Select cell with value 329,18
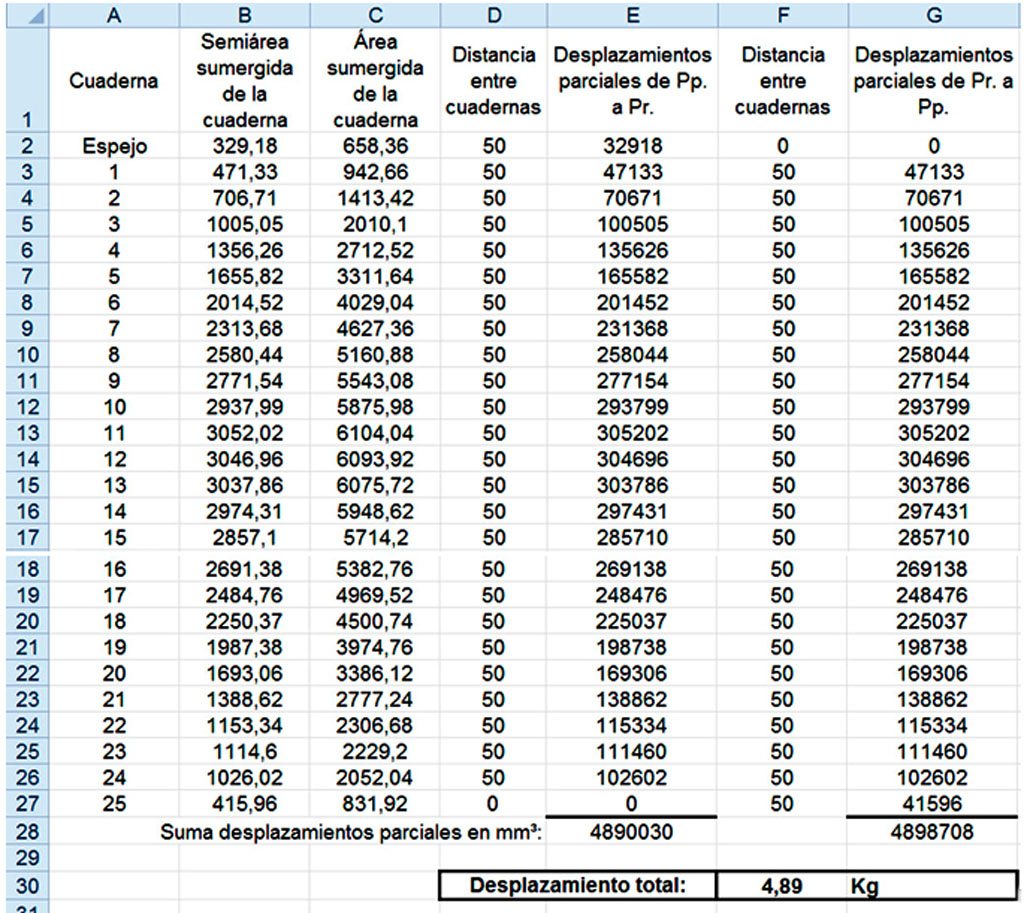 pyautogui.click(x=244, y=146)
